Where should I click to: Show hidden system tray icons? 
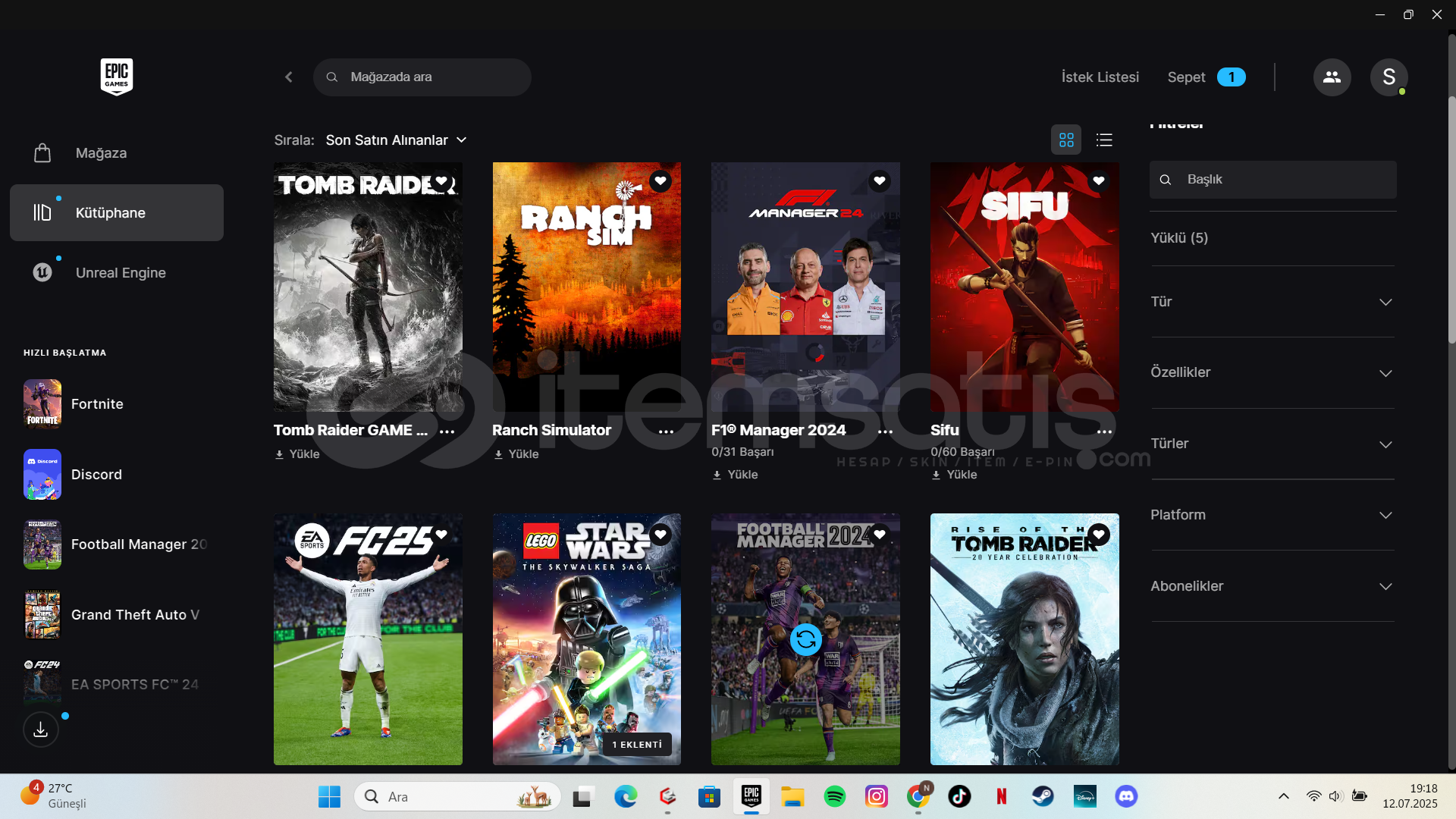1284,796
